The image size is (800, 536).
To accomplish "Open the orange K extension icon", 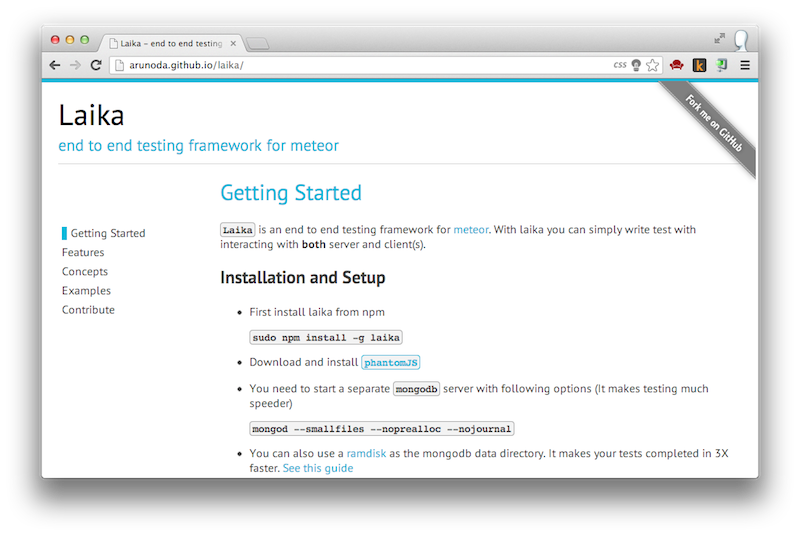I will [x=699, y=65].
